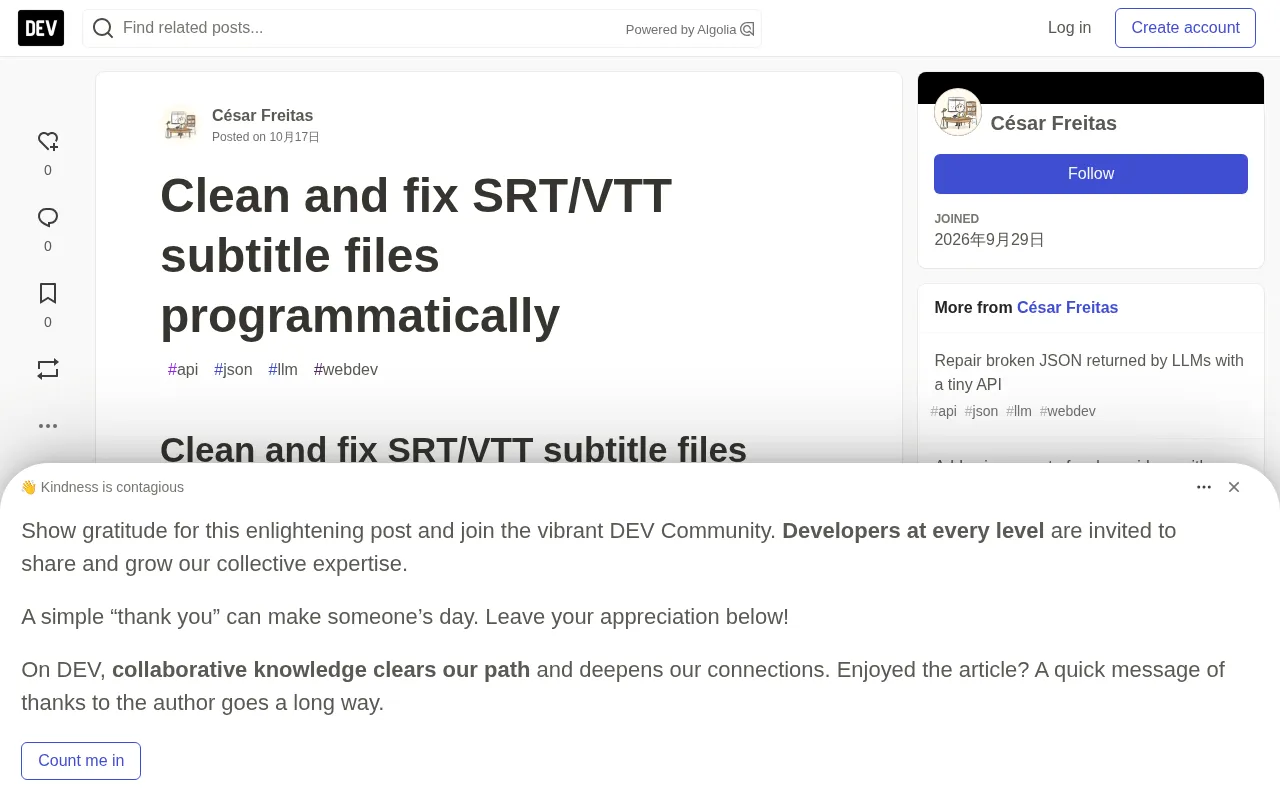Click the Log in link
This screenshot has height=800, width=1280.
point(1069,28)
